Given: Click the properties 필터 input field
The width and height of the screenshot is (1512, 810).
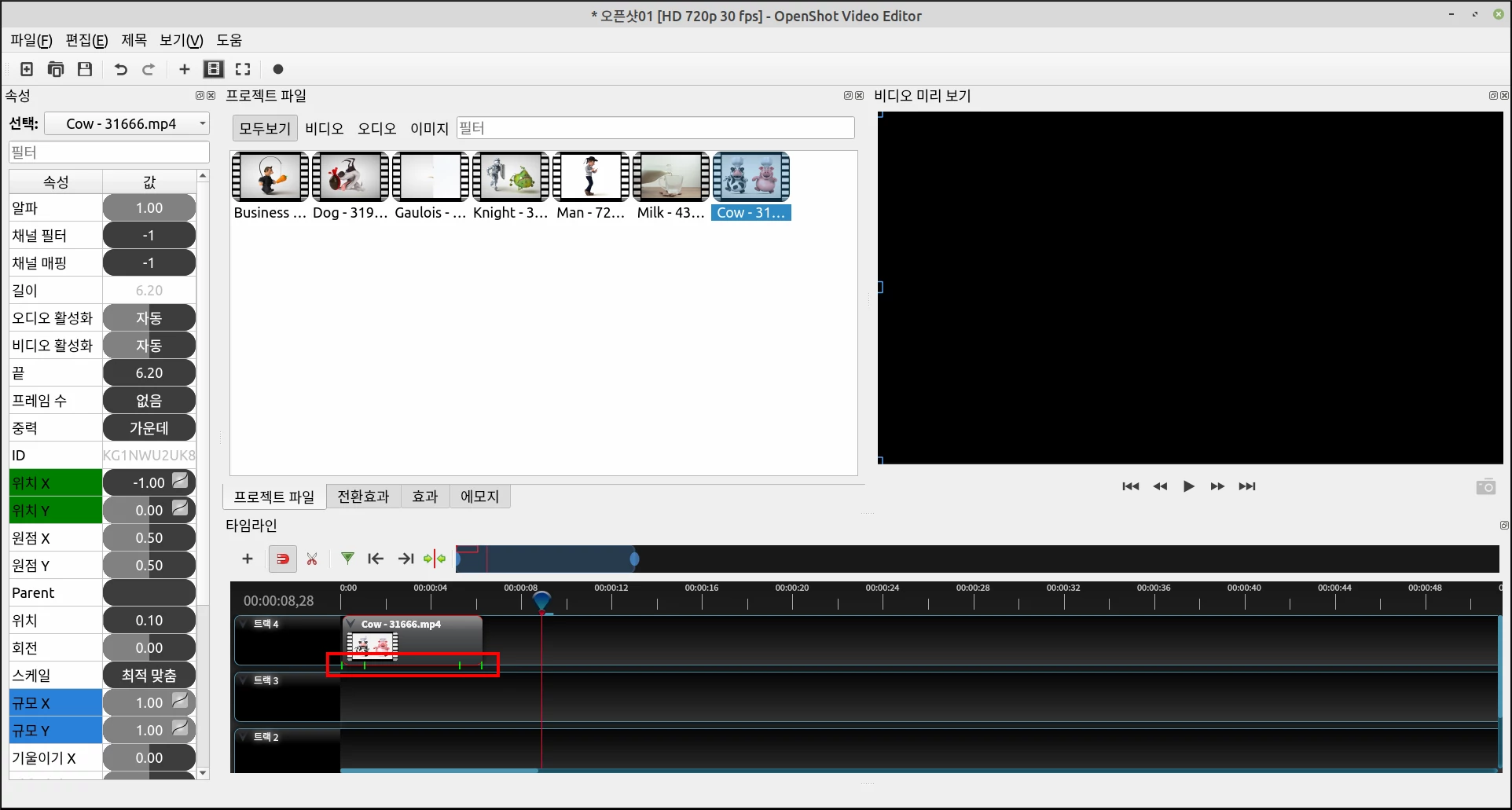Looking at the screenshot, I should click(109, 152).
